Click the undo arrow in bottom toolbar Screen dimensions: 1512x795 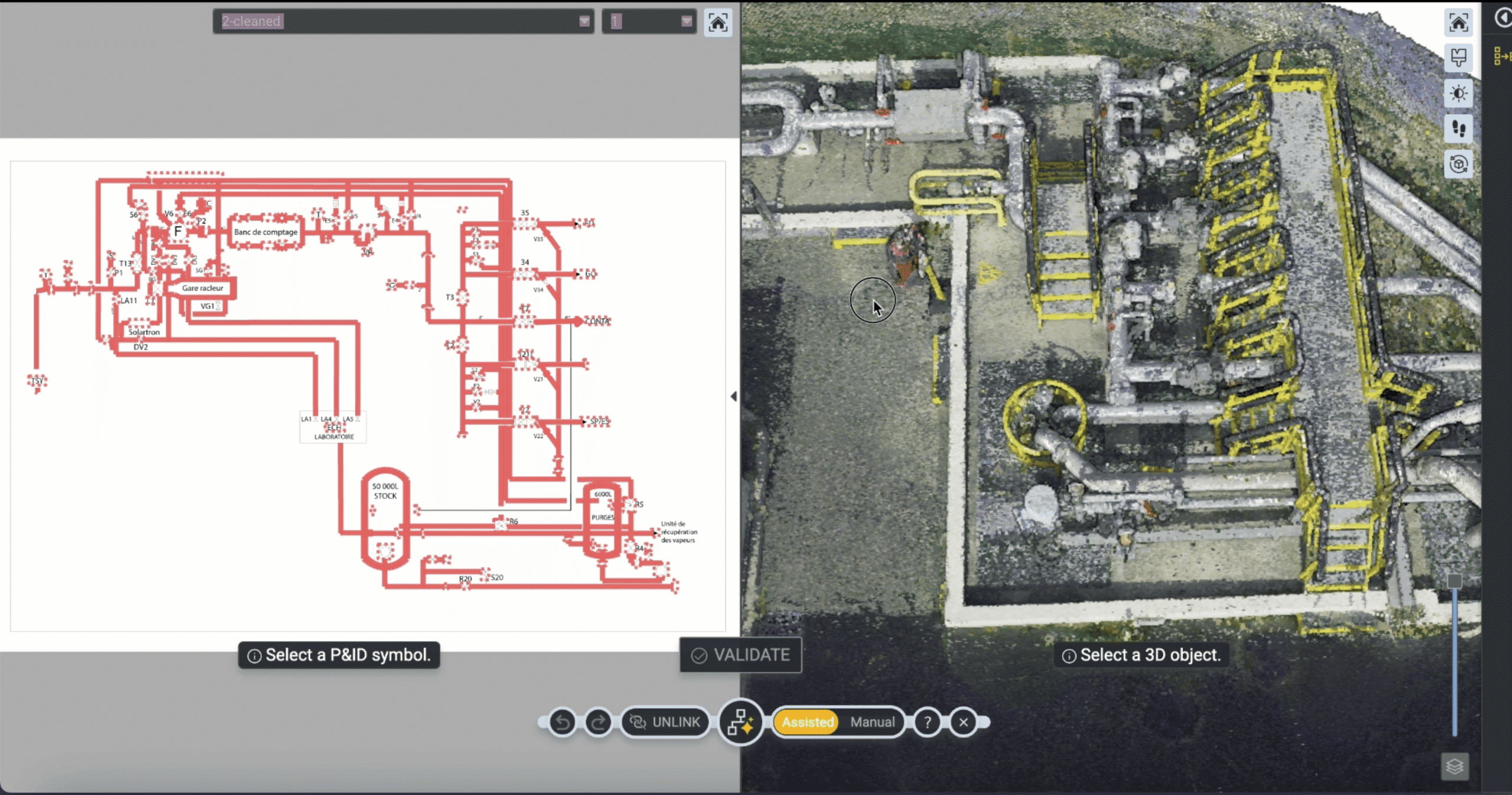tap(562, 722)
